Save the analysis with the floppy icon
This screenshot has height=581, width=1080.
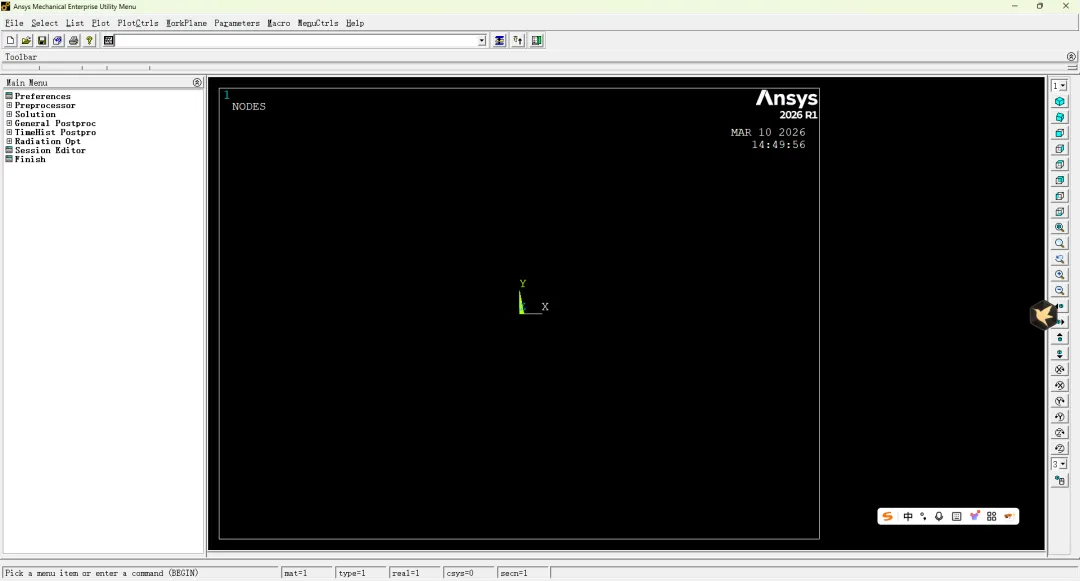[x=42, y=41]
